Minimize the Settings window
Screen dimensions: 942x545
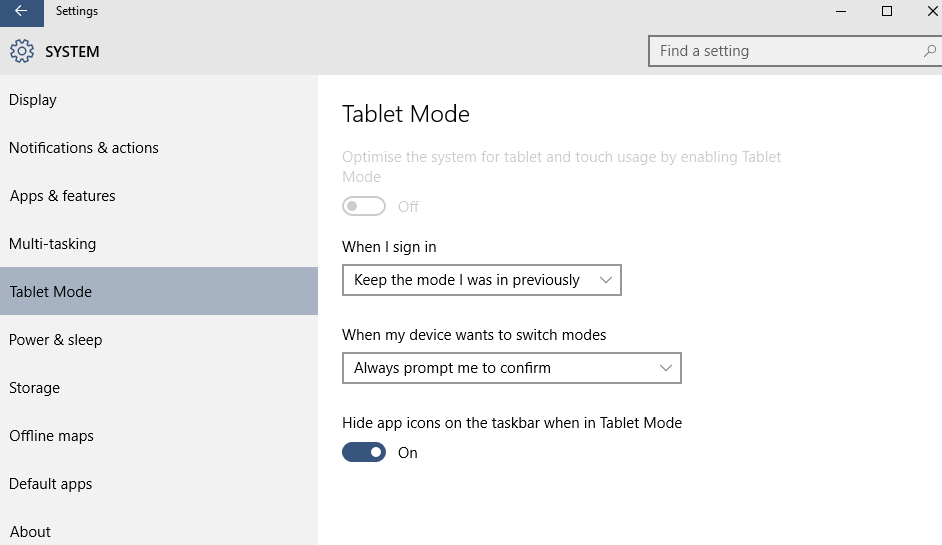(x=840, y=11)
